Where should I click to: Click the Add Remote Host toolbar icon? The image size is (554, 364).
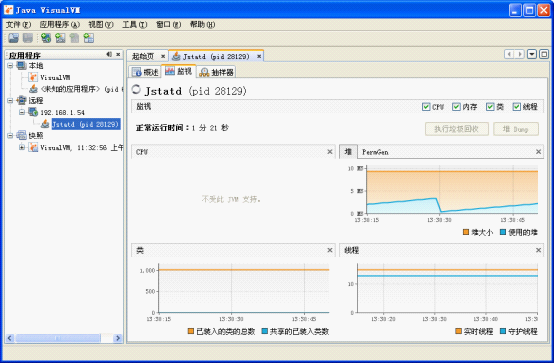[46, 38]
